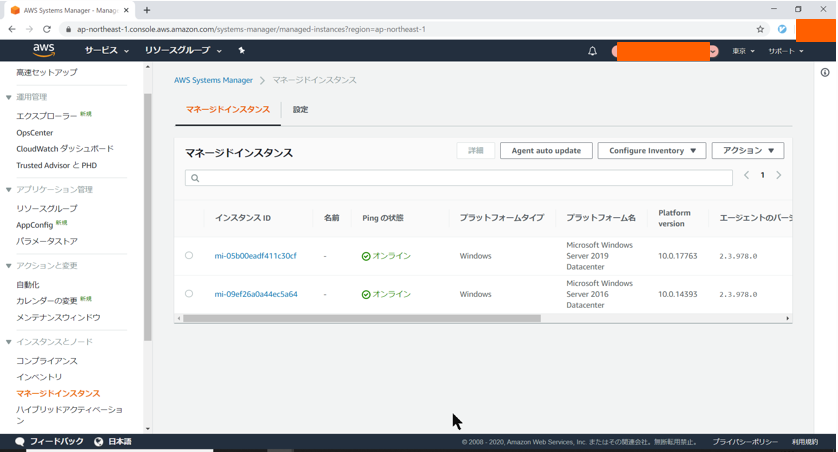Open a new browser tab with plus icon
The width and height of the screenshot is (838, 452).
(147, 10)
